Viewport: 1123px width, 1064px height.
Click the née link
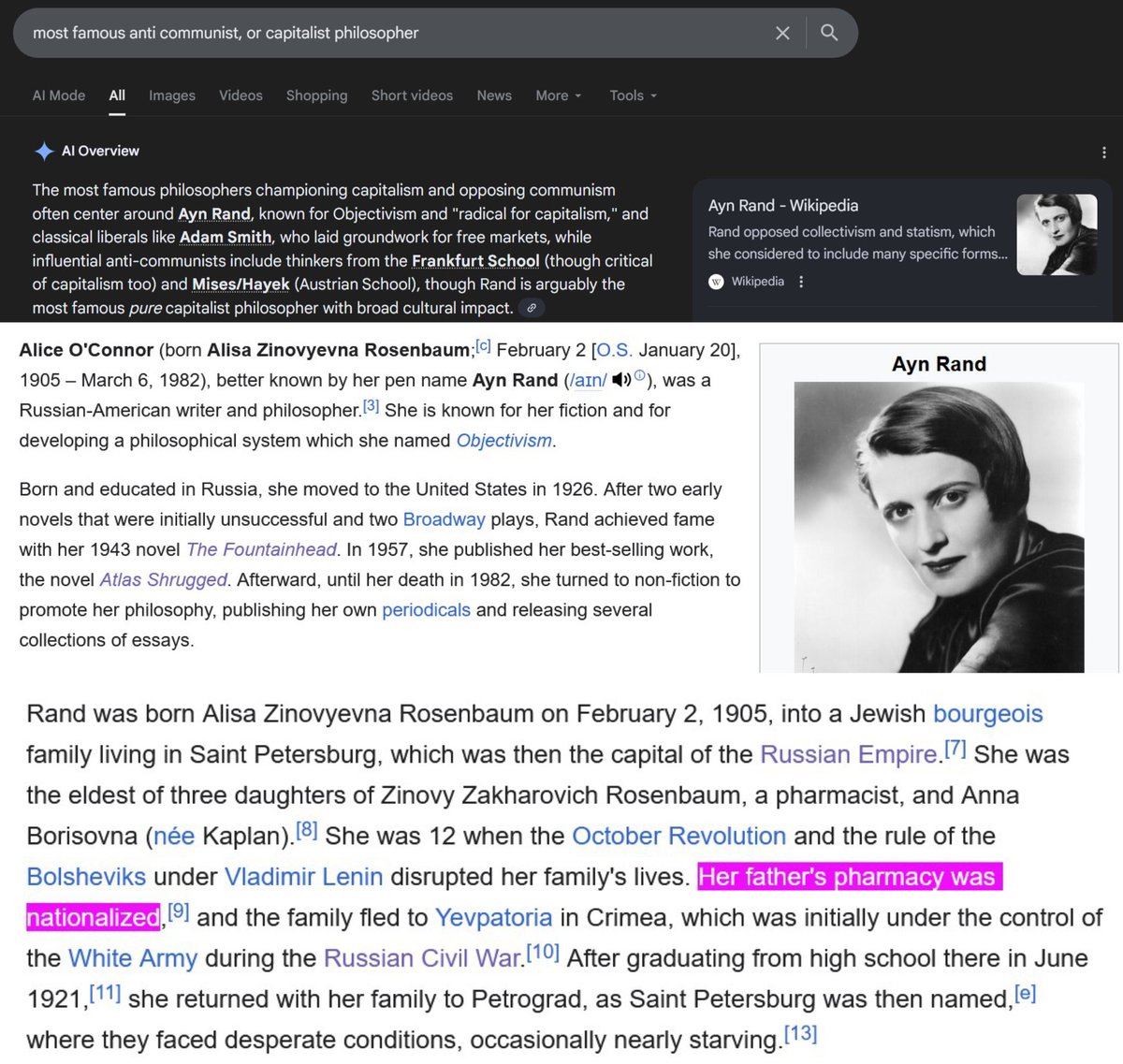point(174,836)
